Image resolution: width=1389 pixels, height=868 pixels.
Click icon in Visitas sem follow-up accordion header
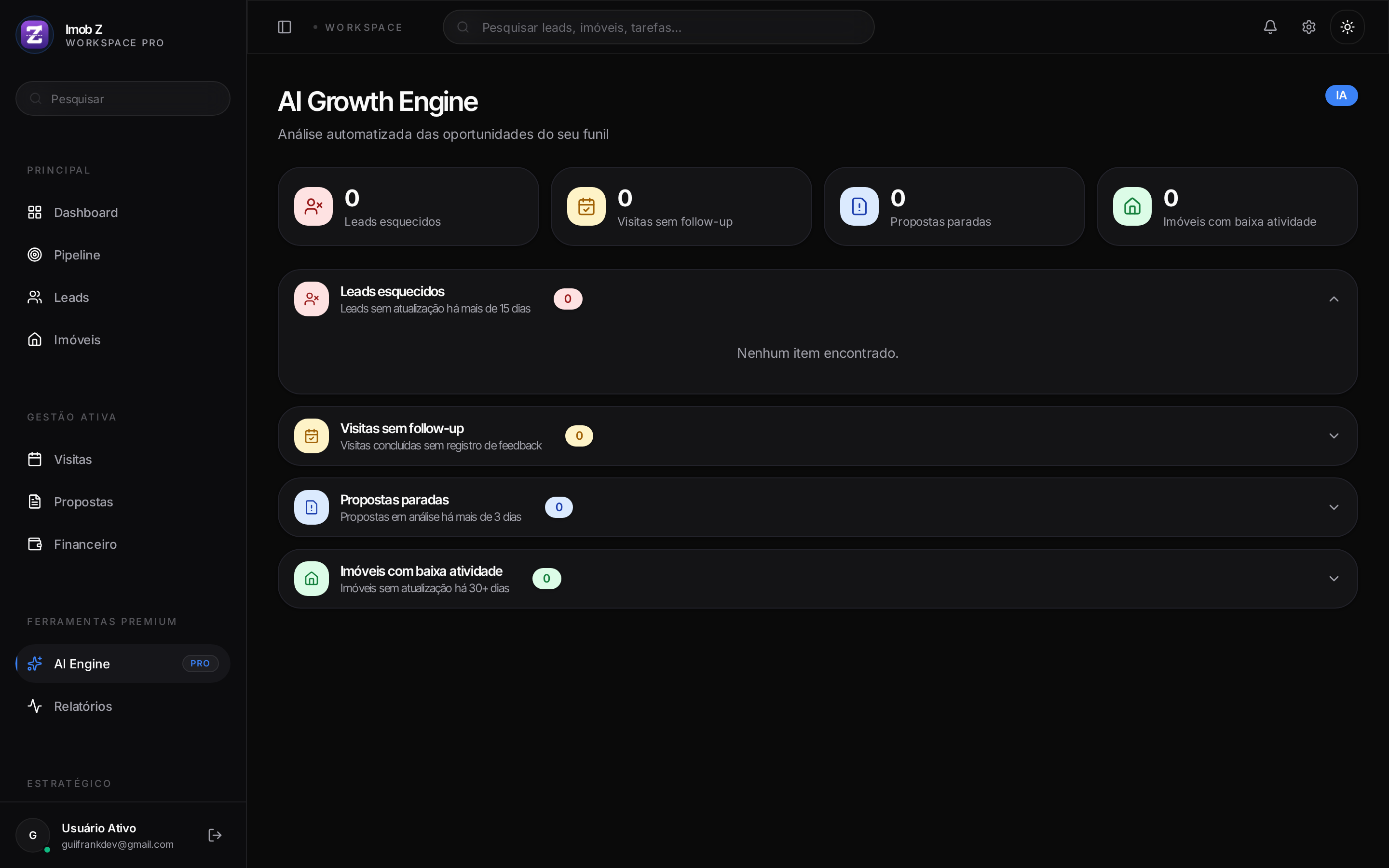(x=312, y=436)
